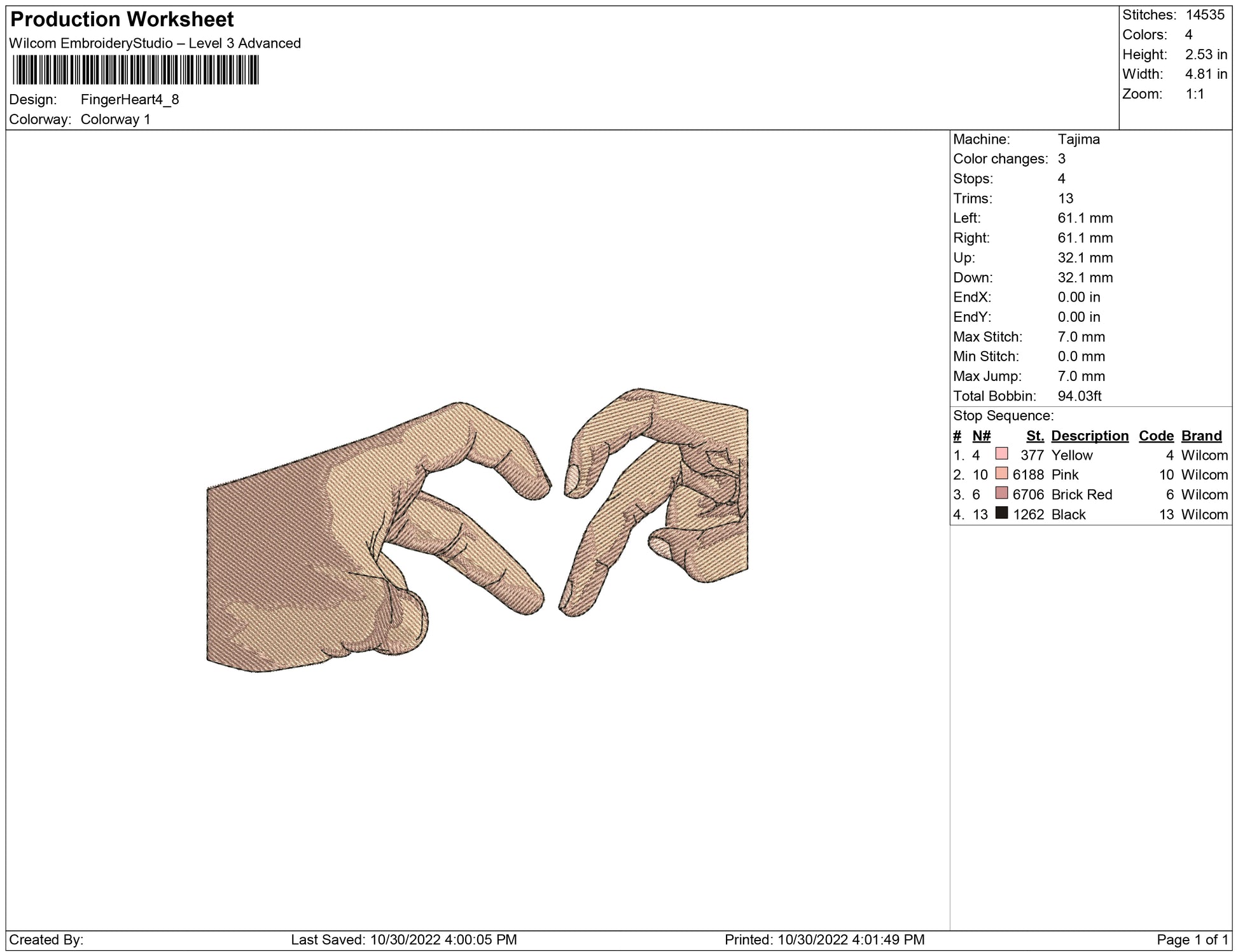1238x952 pixels.
Task: Click the Yellow thread color swatch
Action: tap(1001, 454)
